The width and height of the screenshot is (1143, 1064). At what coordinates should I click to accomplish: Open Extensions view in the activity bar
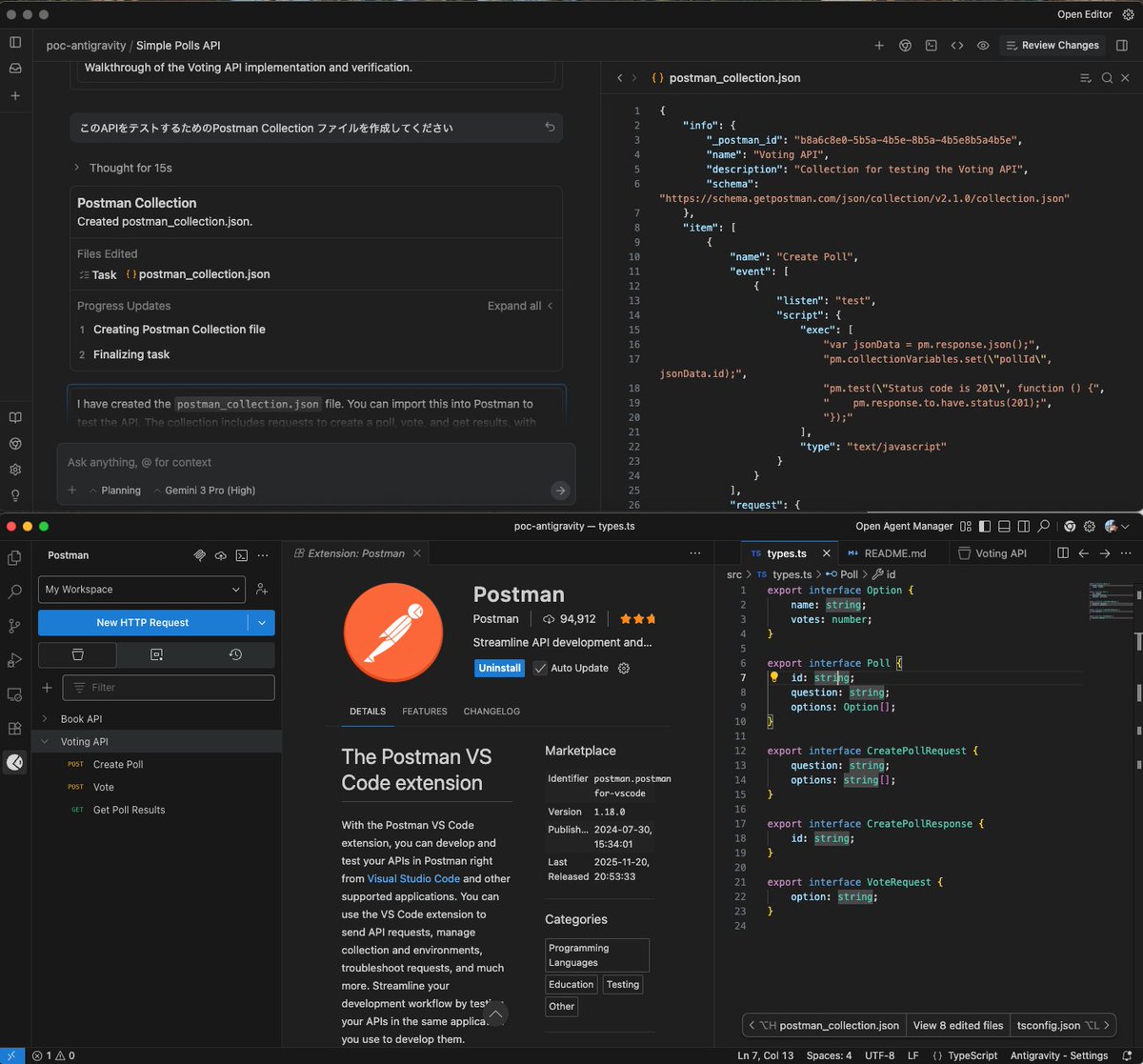point(14,729)
